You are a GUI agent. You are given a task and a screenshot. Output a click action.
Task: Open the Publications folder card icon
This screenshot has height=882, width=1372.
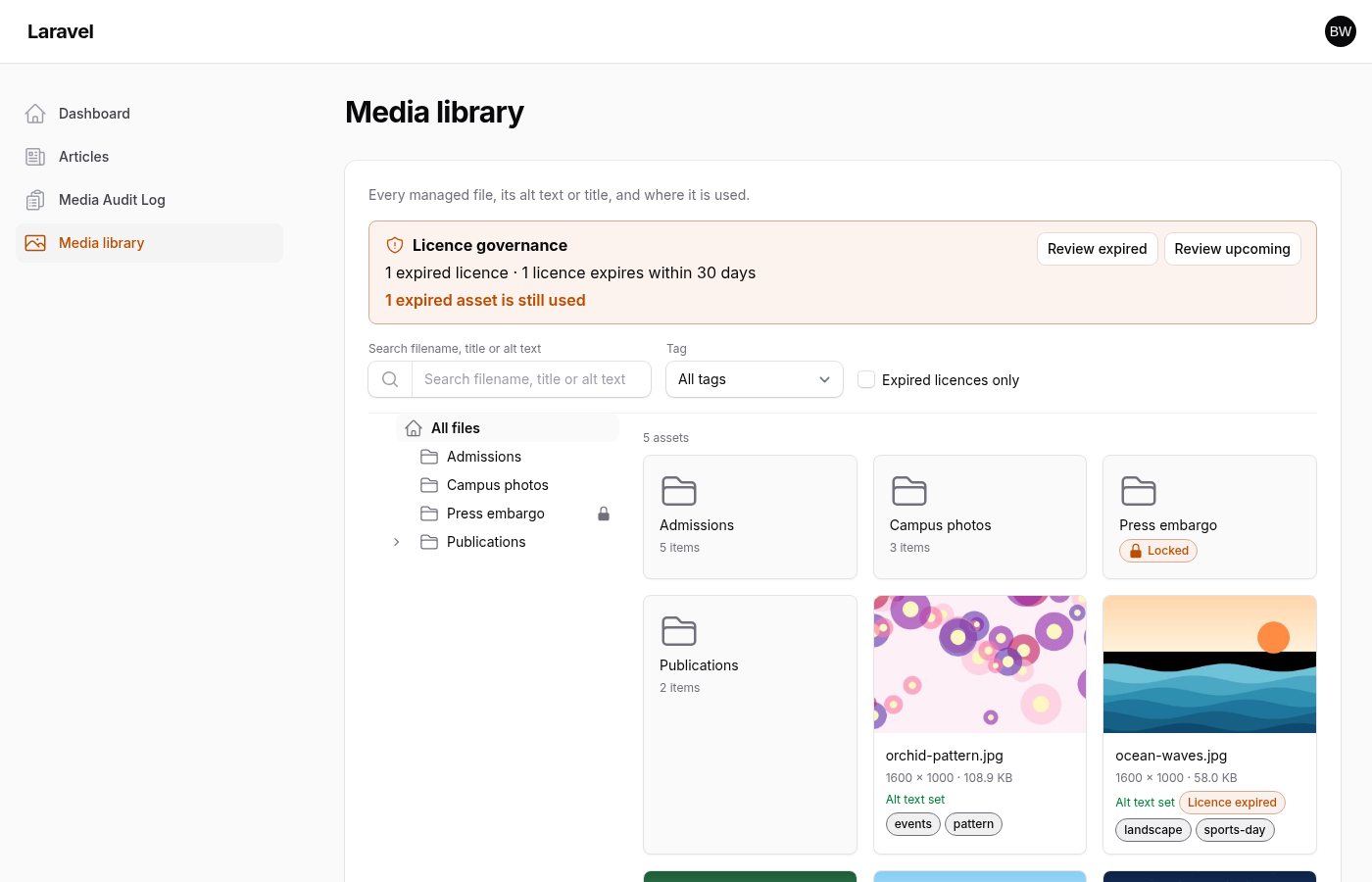pos(679,631)
